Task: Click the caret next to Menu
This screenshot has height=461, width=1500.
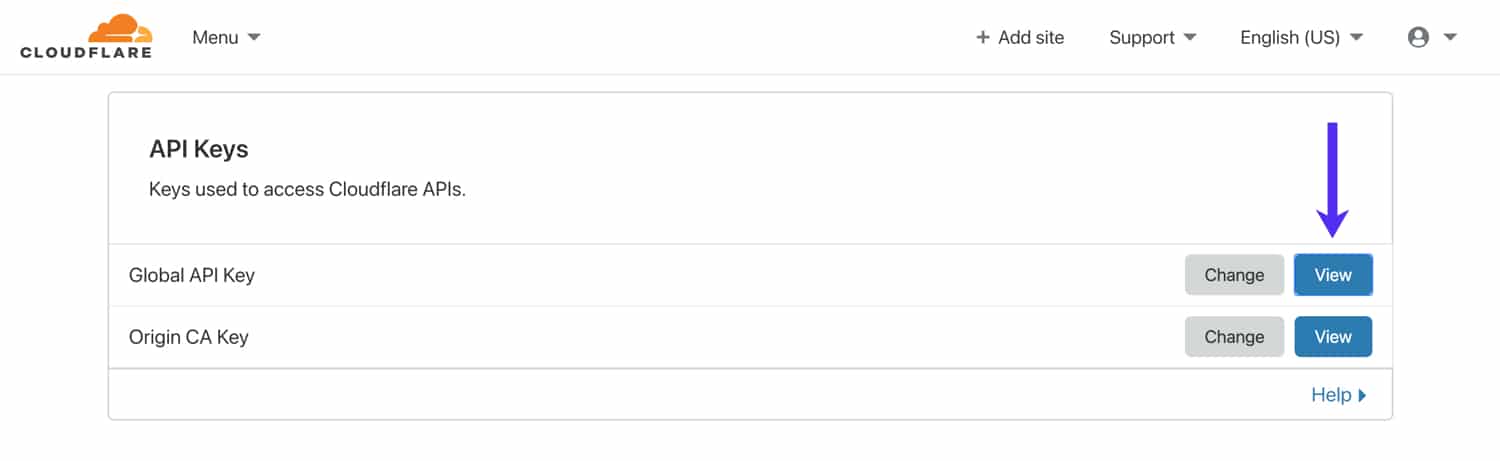Action: [x=254, y=37]
